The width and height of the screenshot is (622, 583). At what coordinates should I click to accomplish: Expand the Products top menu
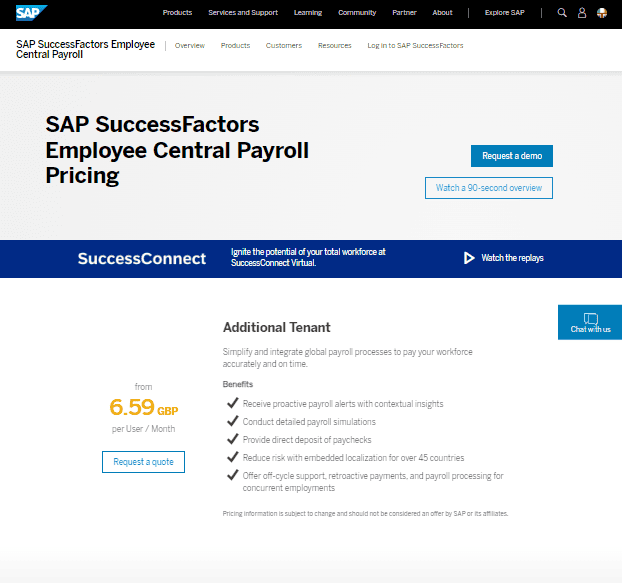[x=177, y=13]
